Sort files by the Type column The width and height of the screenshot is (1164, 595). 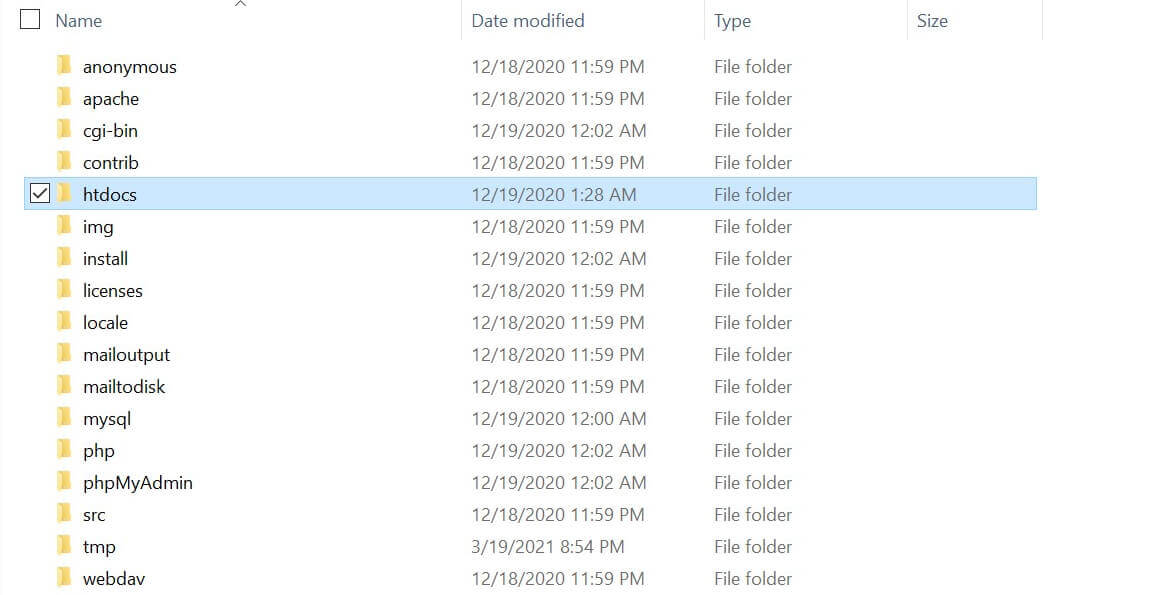pyautogui.click(x=732, y=20)
